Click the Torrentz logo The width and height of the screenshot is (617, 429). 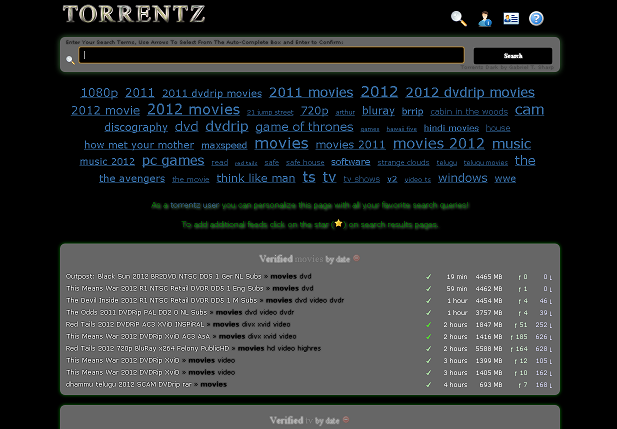point(134,14)
